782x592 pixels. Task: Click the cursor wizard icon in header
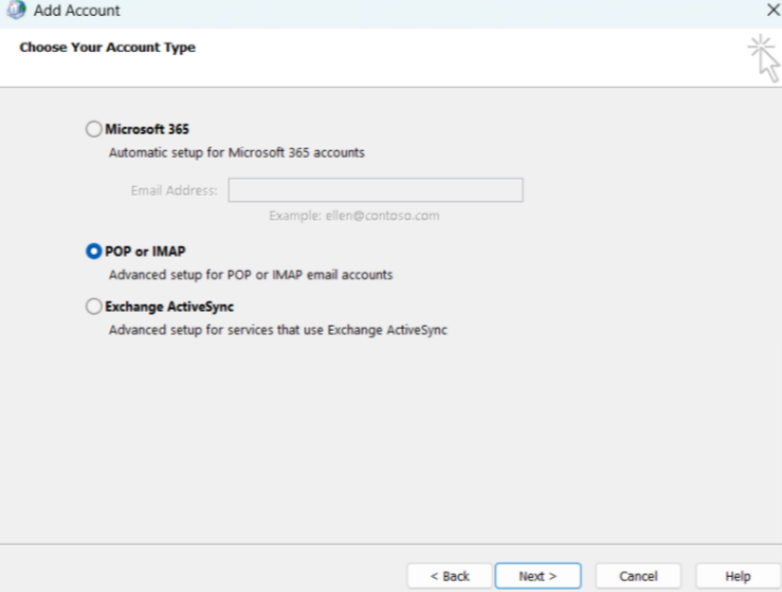point(764,58)
